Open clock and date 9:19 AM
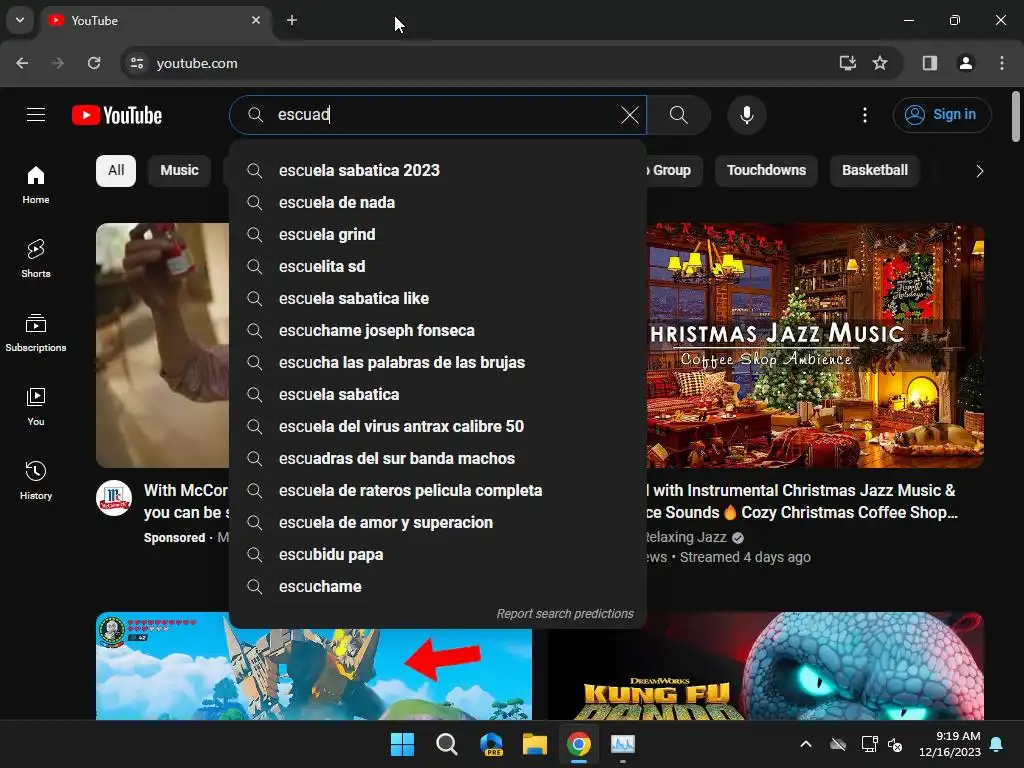The width and height of the screenshot is (1024, 768). pyautogui.click(x=950, y=744)
